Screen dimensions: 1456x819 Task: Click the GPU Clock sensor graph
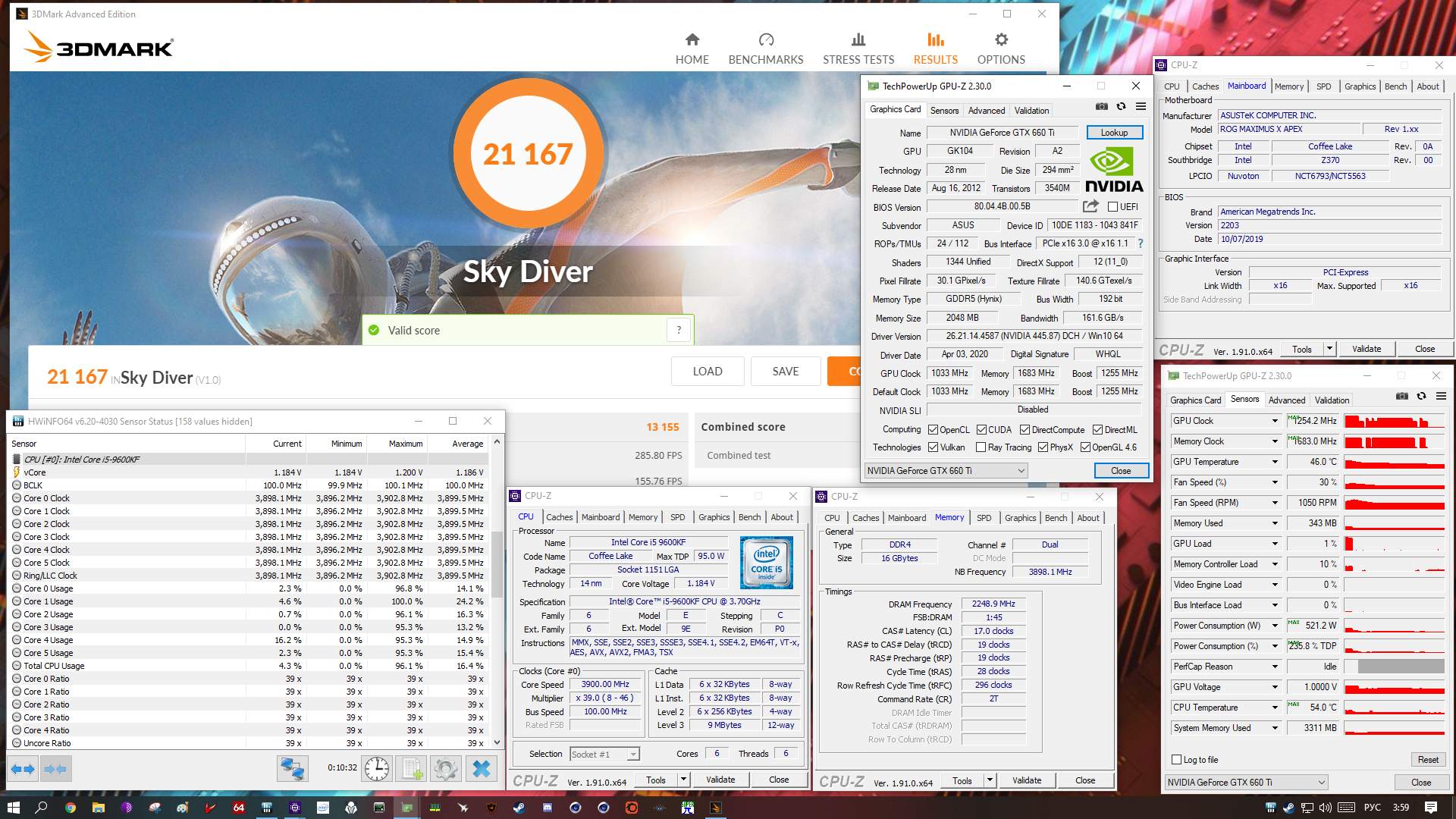tap(1394, 421)
